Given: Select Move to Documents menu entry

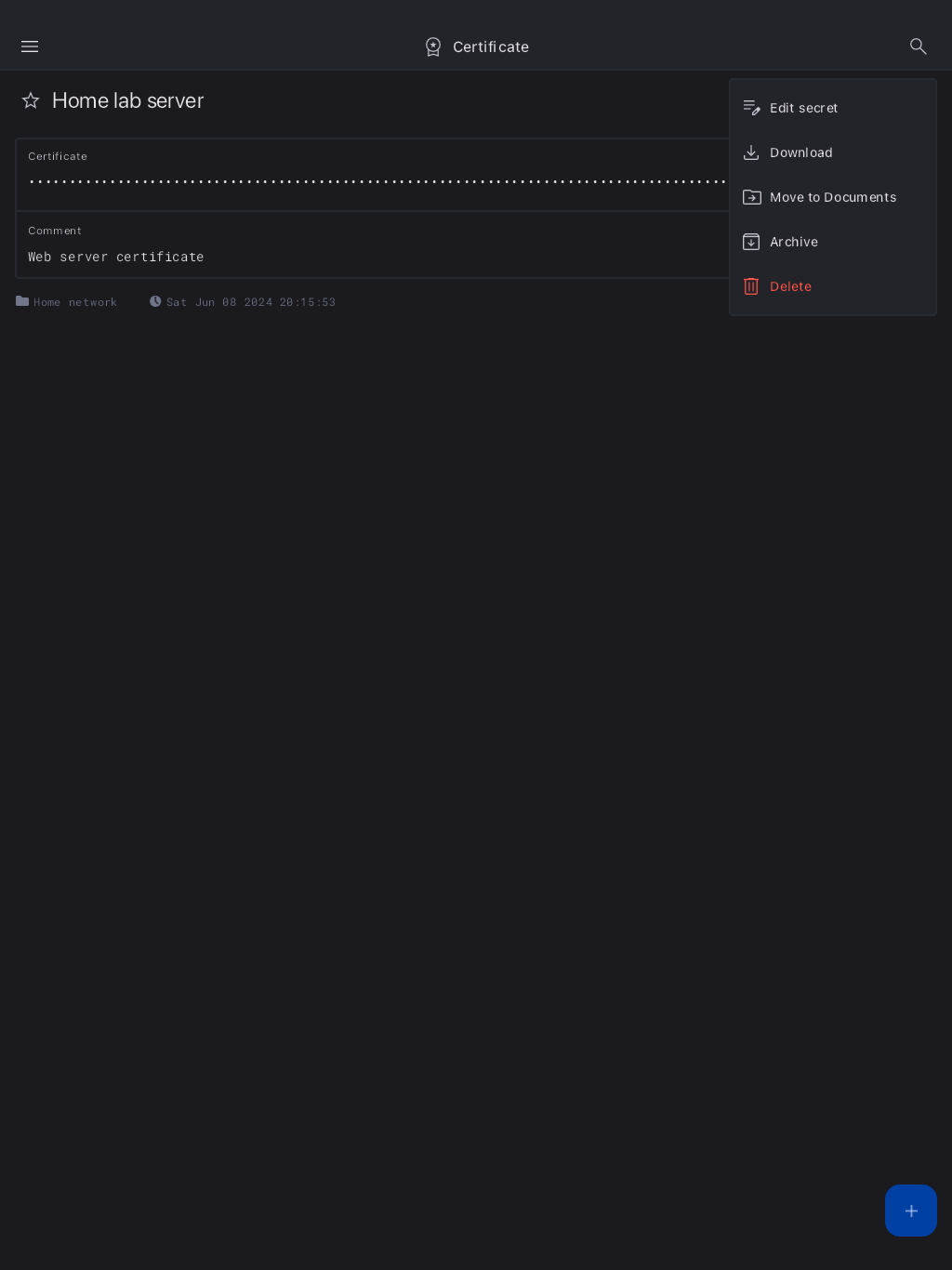Looking at the screenshot, I should [833, 197].
